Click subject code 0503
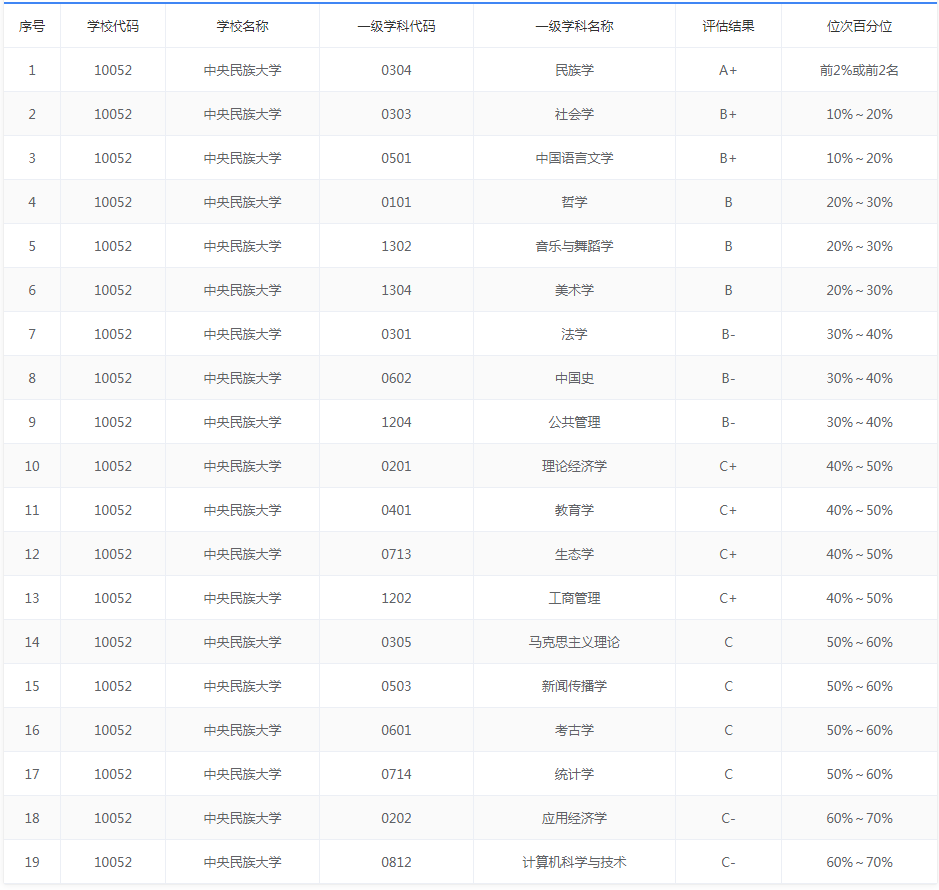The width and height of the screenshot is (939, 890). coord(396,686)
